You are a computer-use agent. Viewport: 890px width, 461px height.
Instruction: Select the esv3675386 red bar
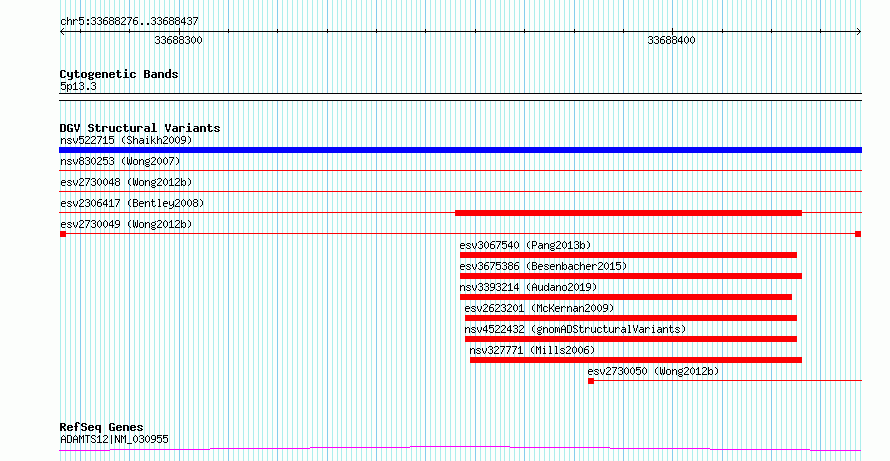tap(631, 276)
